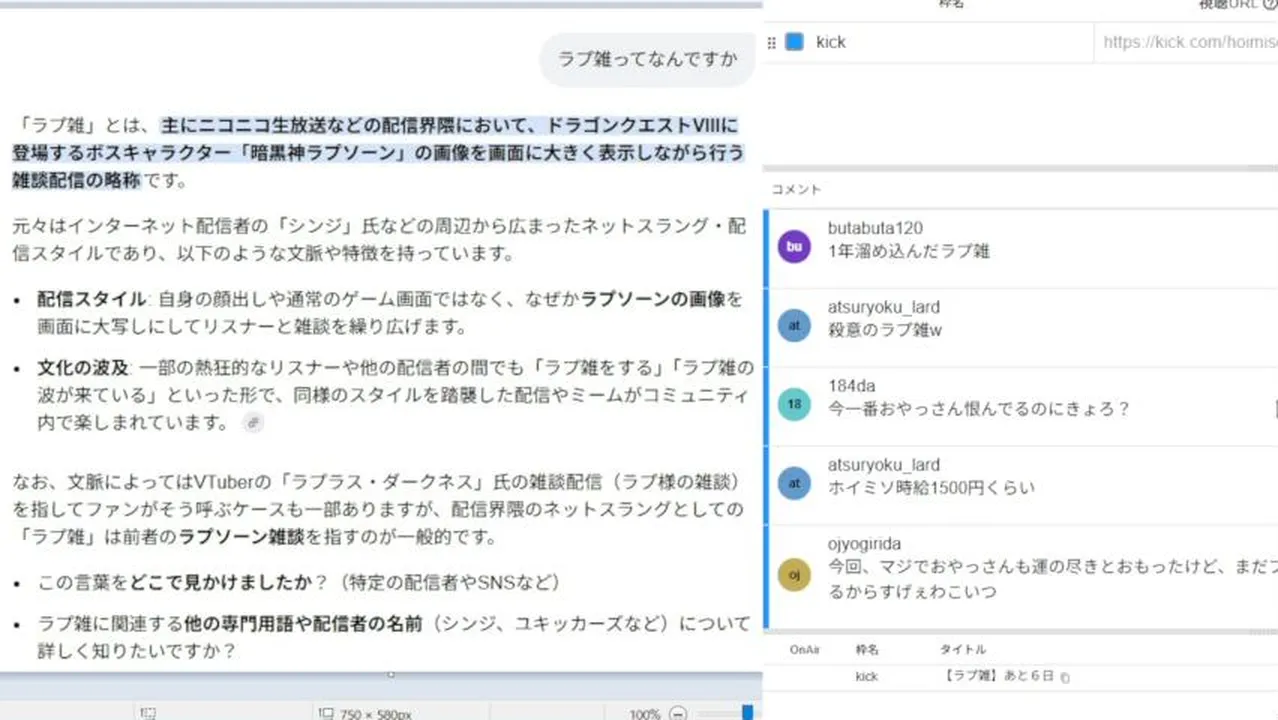The height and width of the screenshot is (720, 1278).
Task: Click kick in the bottom broadcast list
Action: [866, 677]
